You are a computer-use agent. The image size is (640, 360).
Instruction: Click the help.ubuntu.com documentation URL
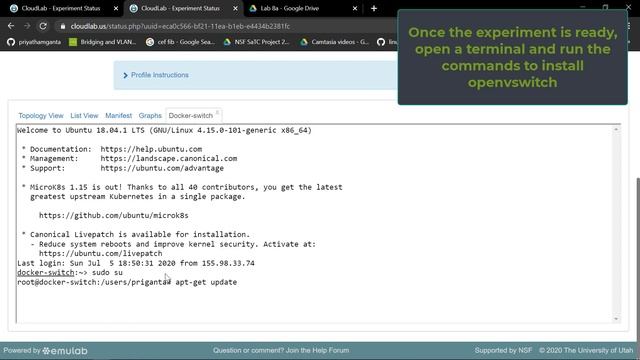click(x=151, y=149)
